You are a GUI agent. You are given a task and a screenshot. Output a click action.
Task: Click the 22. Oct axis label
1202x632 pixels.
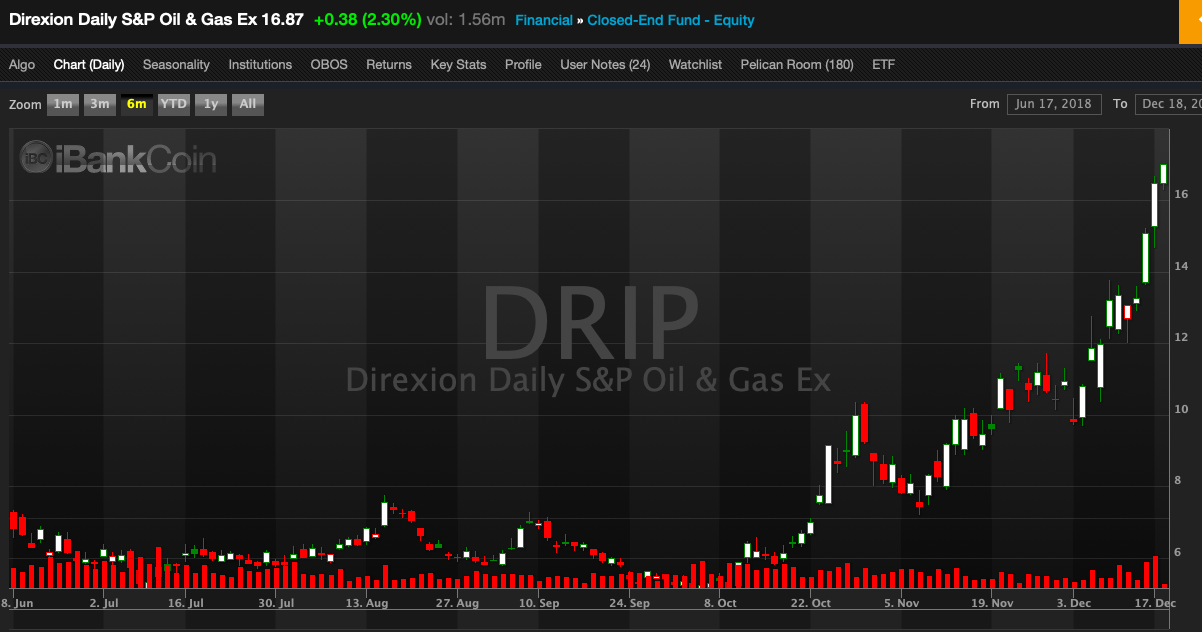(x=810, y=604)
